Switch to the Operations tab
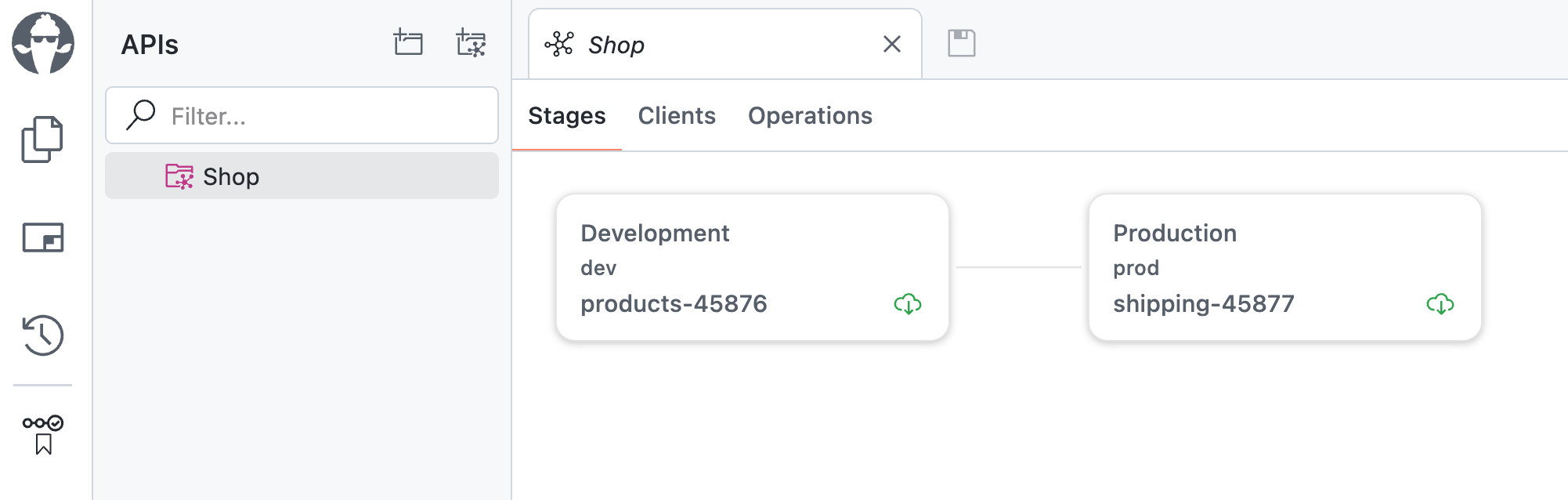 click(810, 116)
